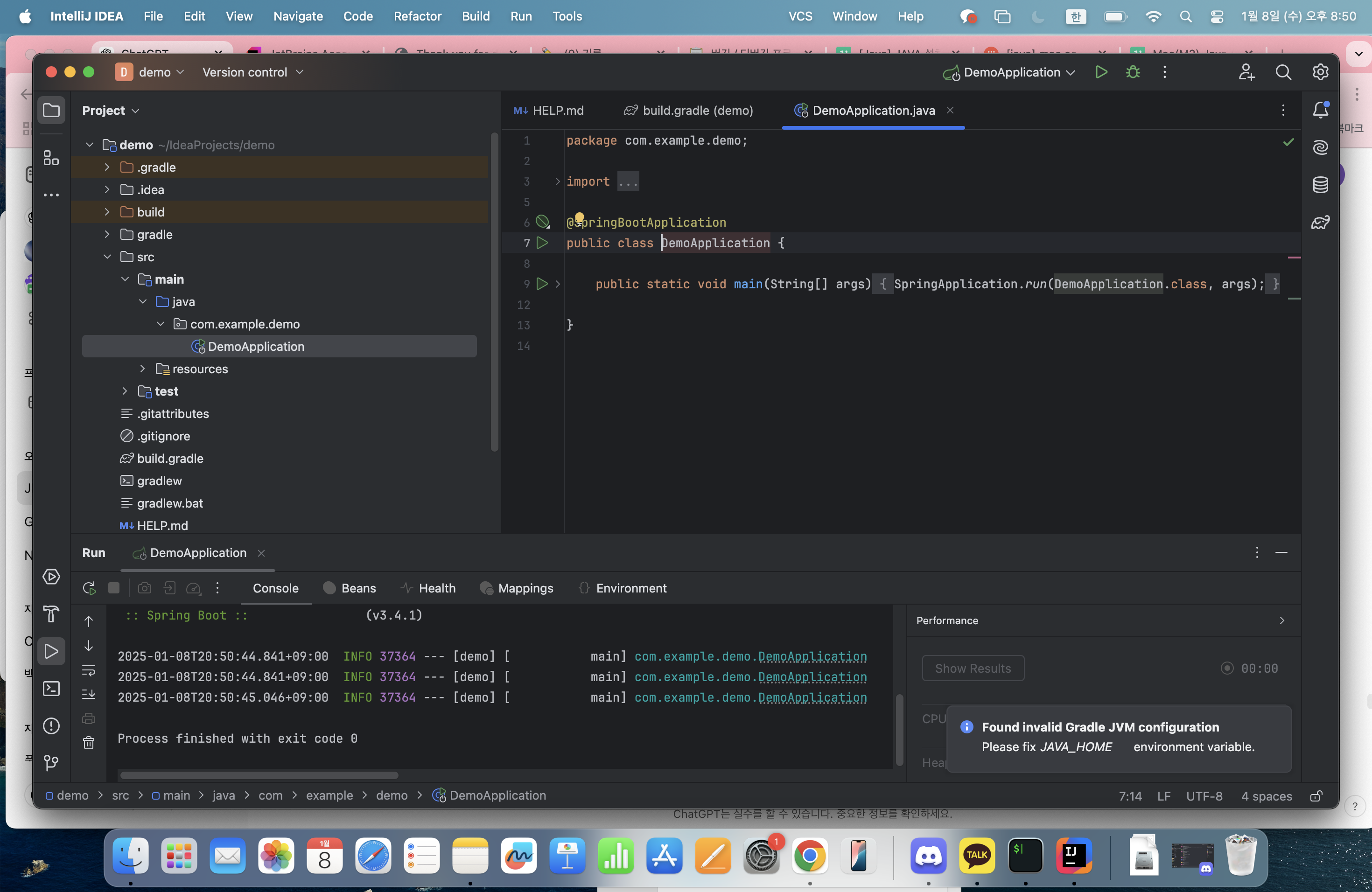Image resolution: width=1372 pixels, height=892 pixels.
Task: Collapse the src folder node
Action: [107, 257]
